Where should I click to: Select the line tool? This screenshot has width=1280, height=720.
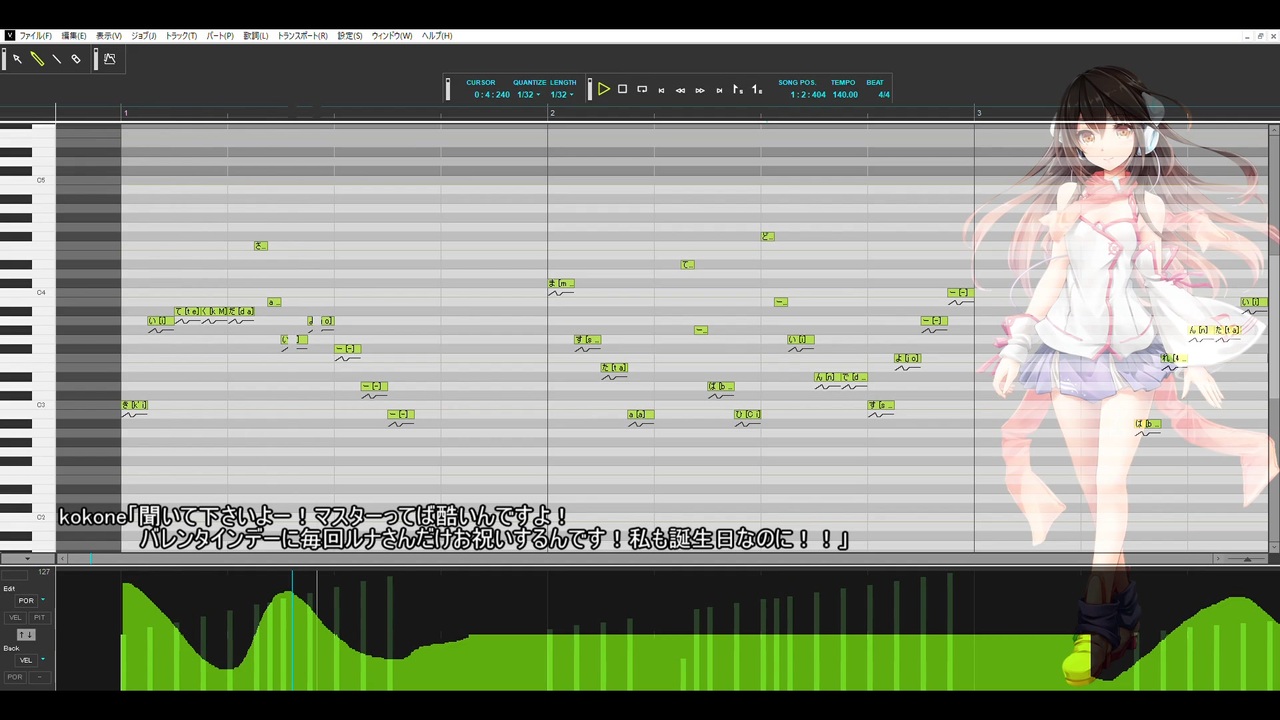(x=56, y=59)
